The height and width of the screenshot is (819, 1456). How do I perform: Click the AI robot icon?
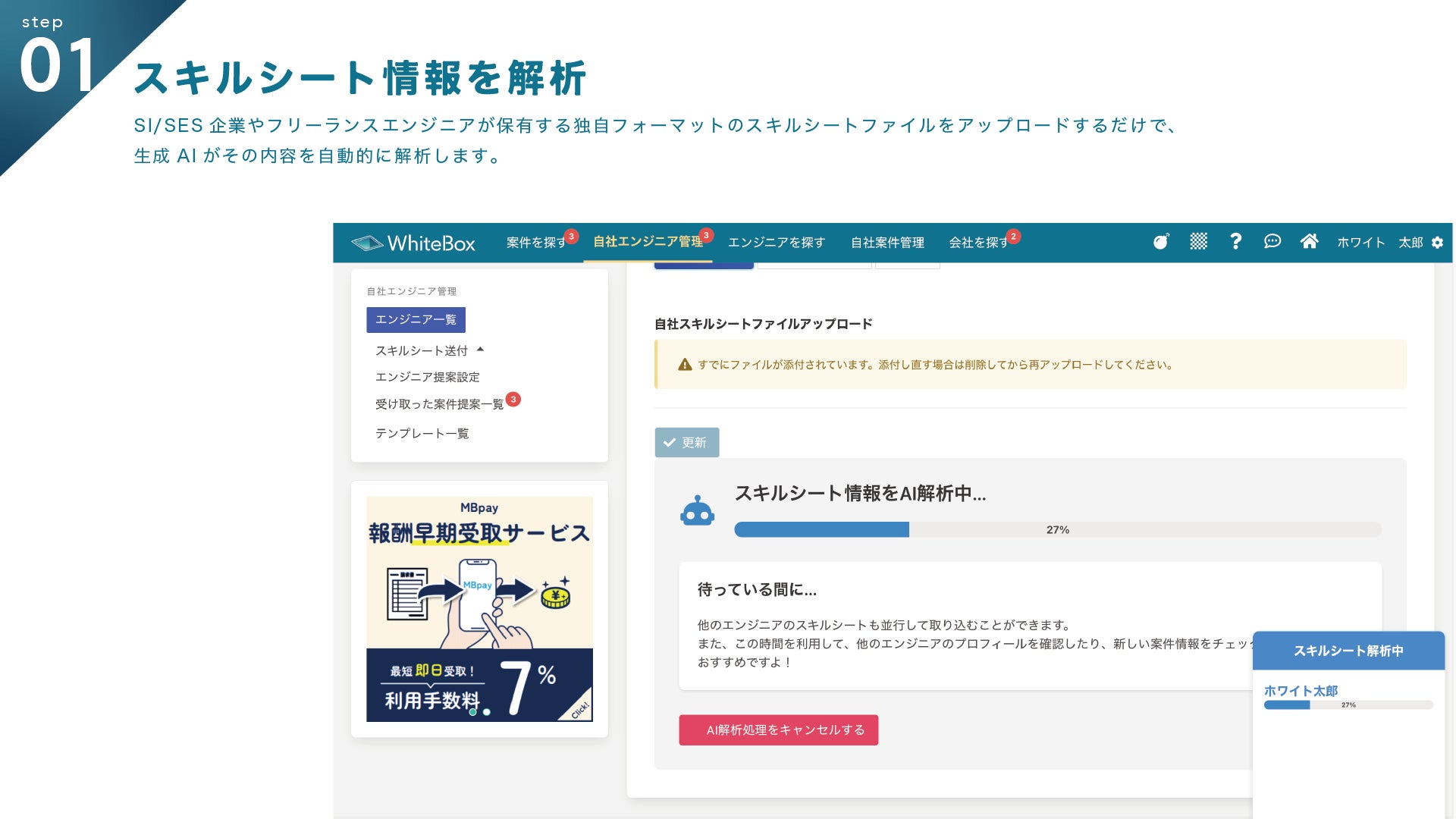(697, 512)
